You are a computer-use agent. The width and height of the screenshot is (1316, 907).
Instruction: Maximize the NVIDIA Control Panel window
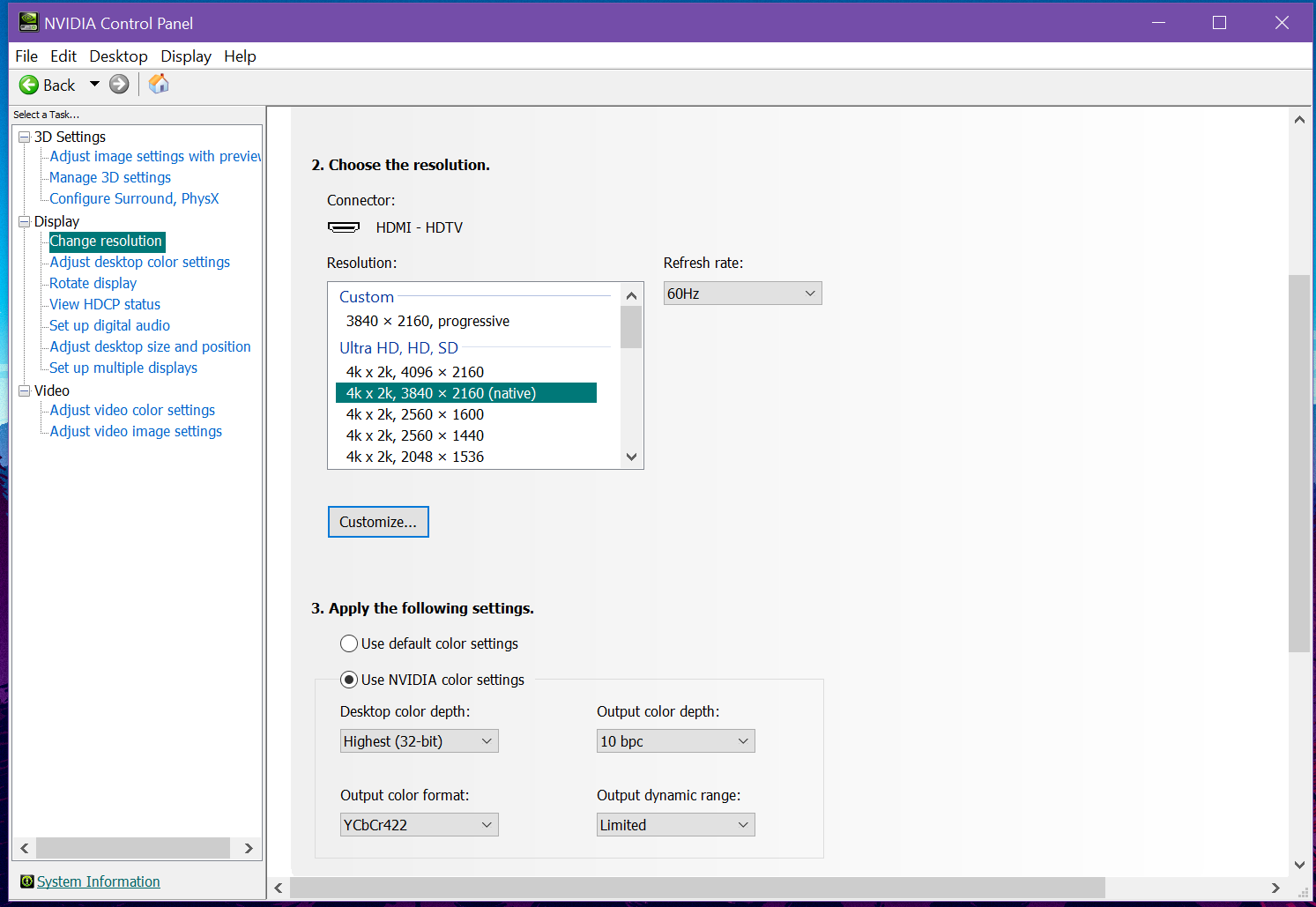[x=1219, y=22]
